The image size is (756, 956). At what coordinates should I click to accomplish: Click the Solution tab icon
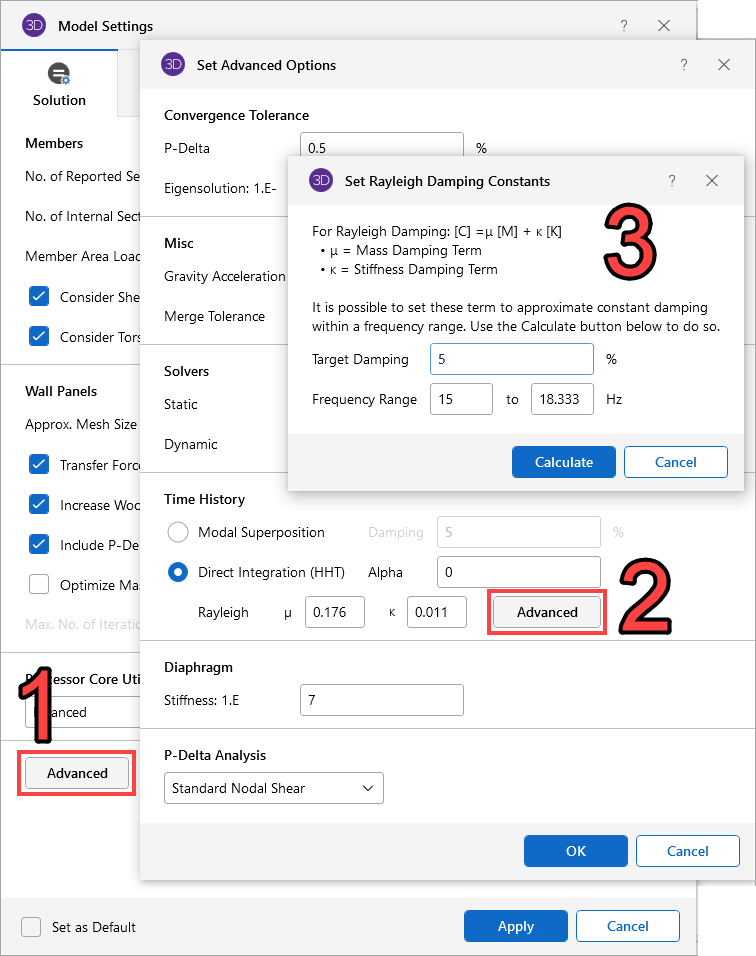coord(59,74)
